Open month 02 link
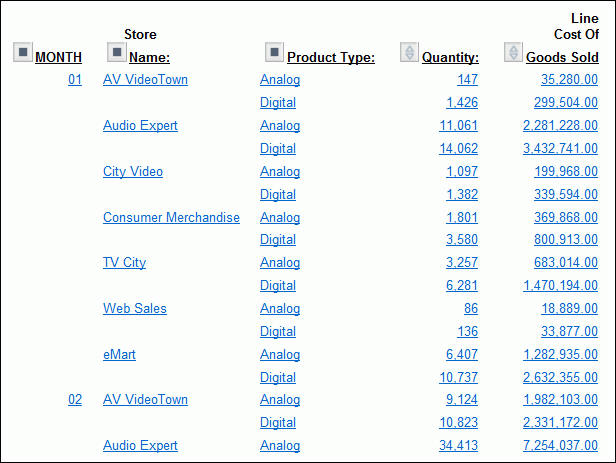 pyautogui.click(x=75, y=400)
